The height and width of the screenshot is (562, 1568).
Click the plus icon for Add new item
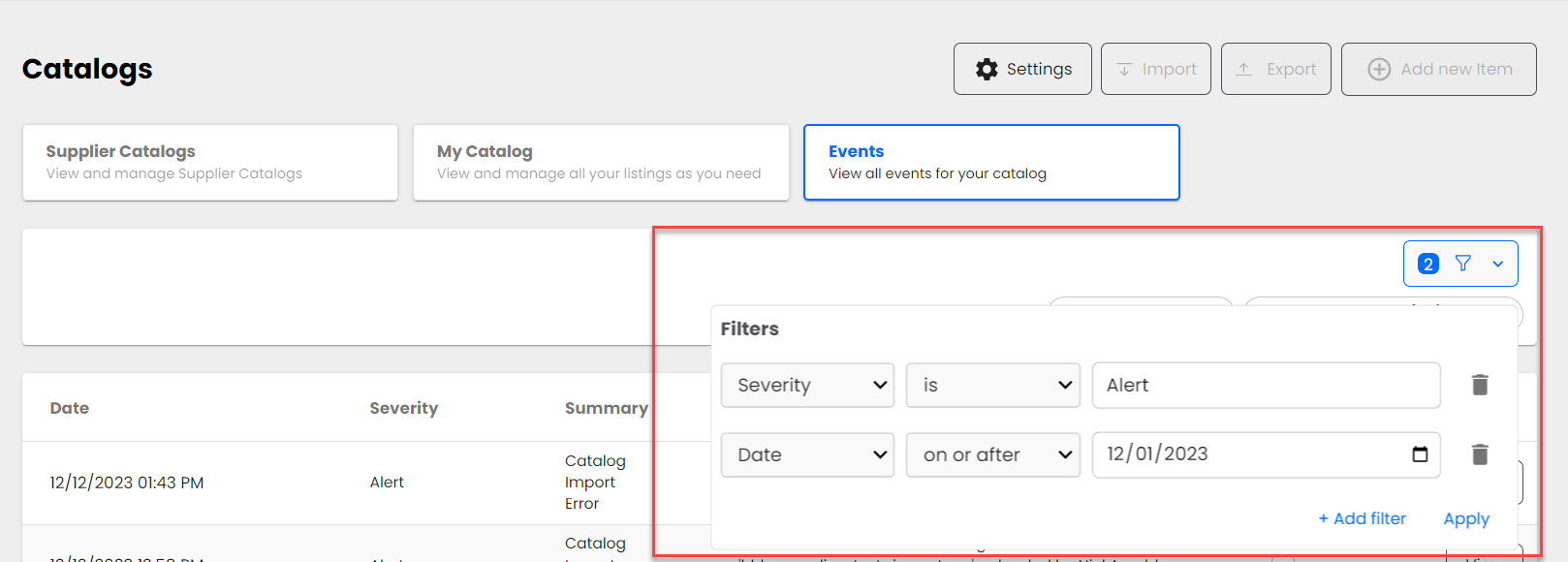1378,69
